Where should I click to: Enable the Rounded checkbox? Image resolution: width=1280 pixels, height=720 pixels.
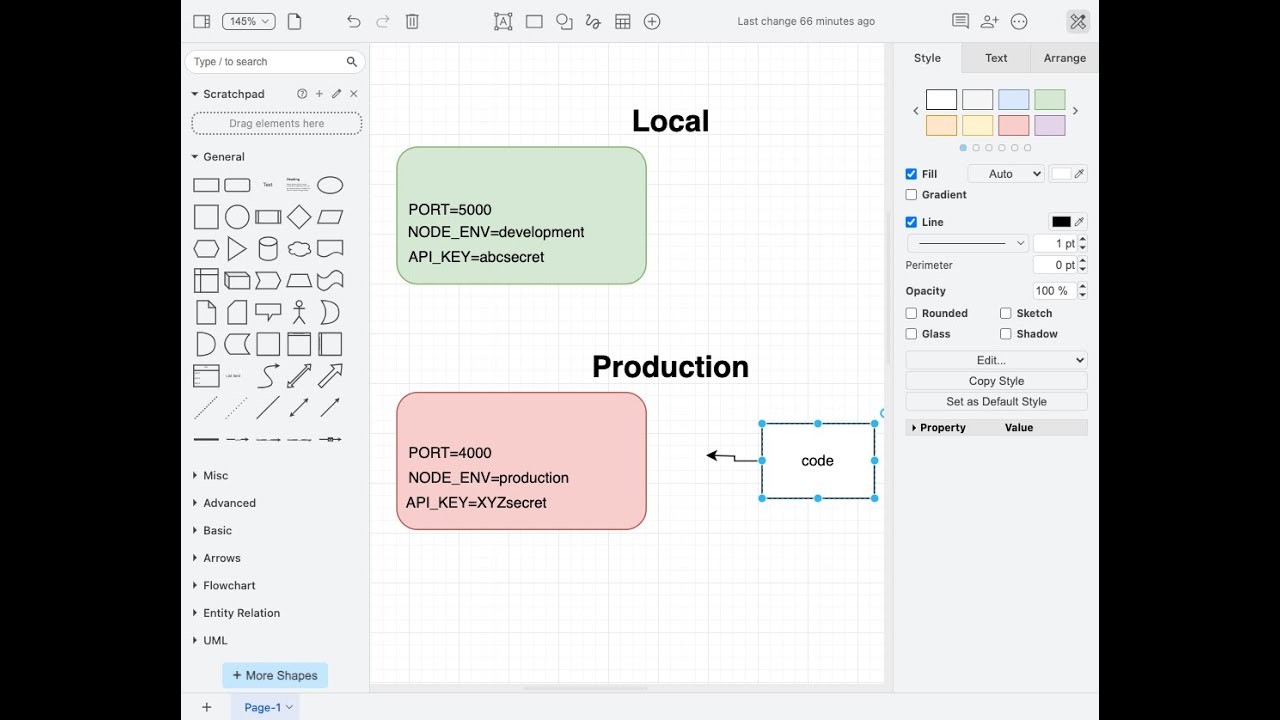911,313
